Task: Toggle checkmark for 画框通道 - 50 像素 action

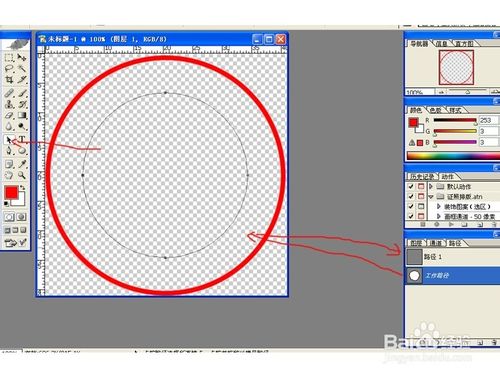Action: click(x=411, y=216)
